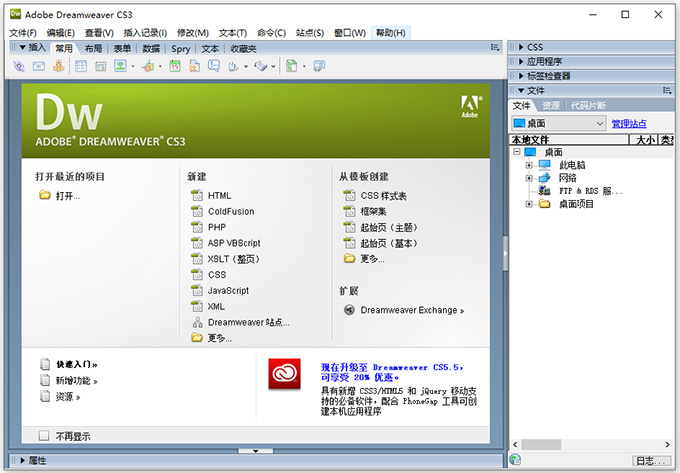Expand the 桌面项目 tree node
This screenshot has width=680, height=473.
(529, 204)
